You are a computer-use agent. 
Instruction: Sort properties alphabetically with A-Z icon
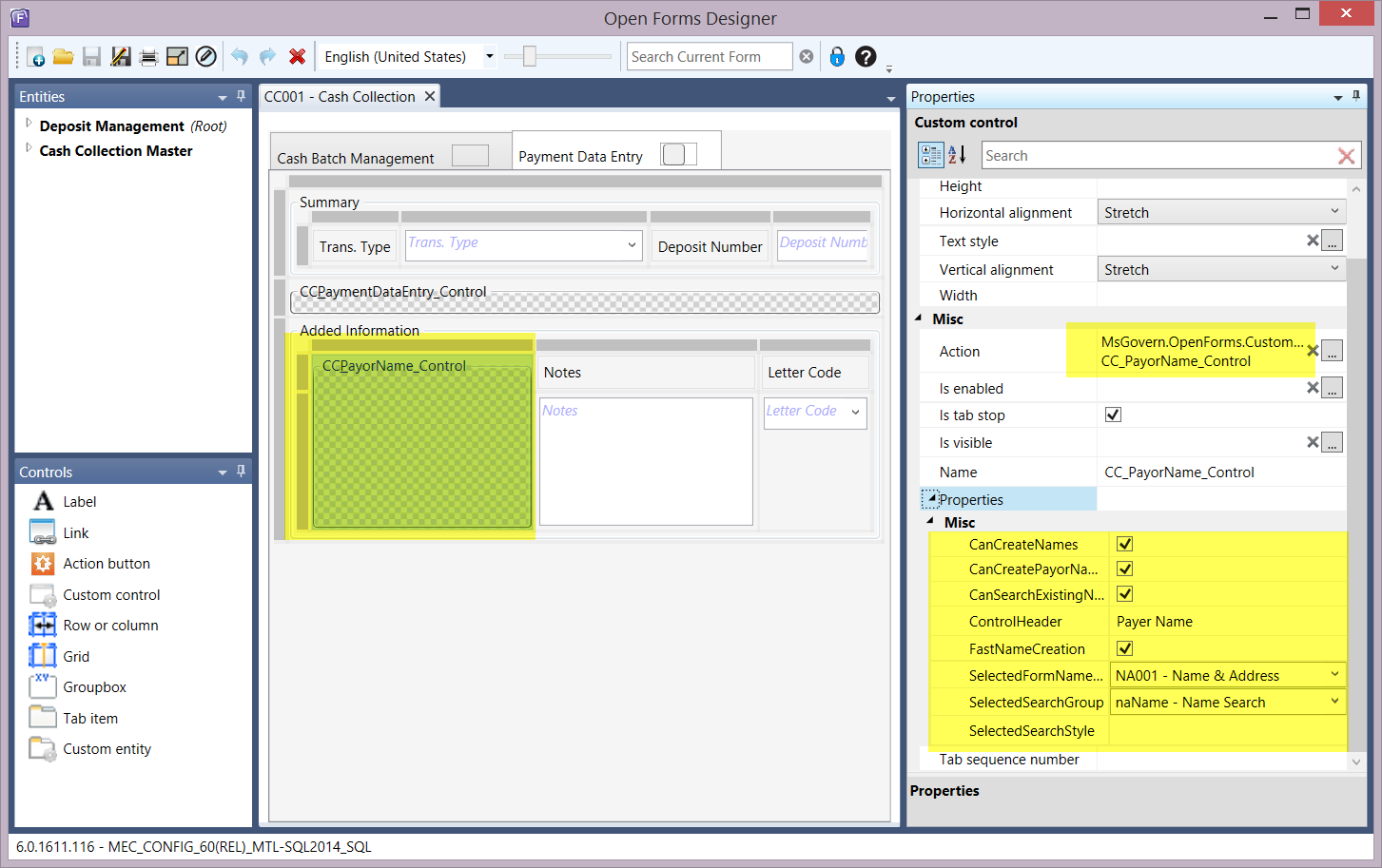[x=957, y=155]
